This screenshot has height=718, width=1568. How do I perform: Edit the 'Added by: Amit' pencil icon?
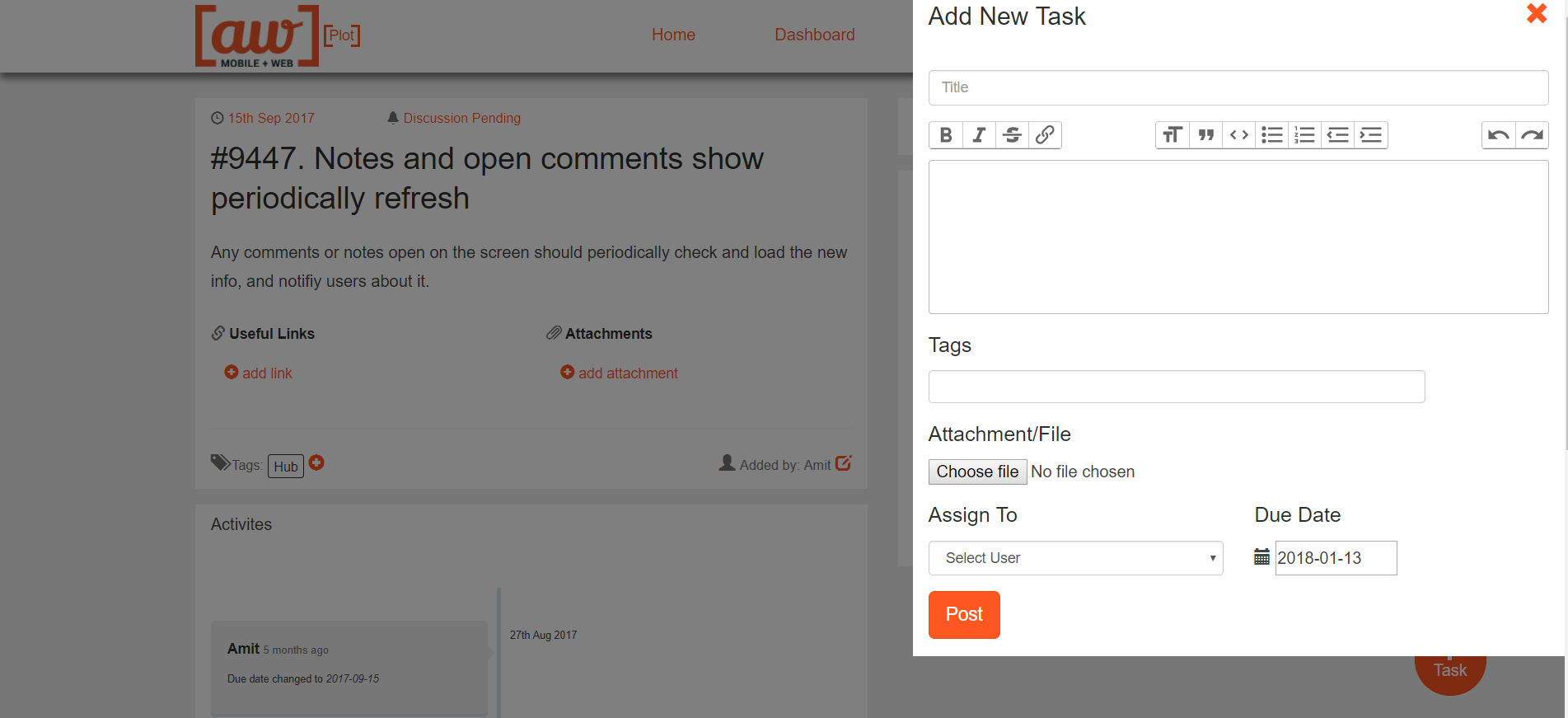tap(843, 463)
